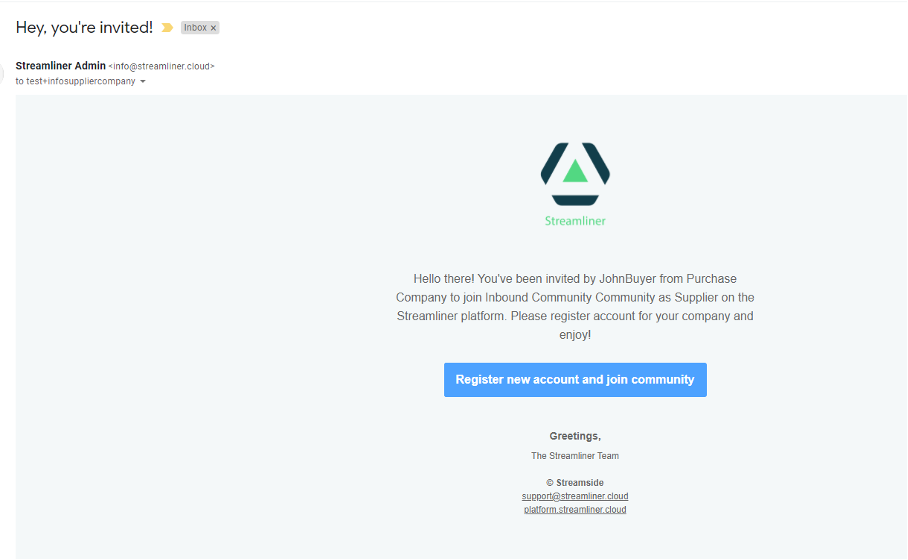Click the invitation message paragraph
This screenshot has height=560, width=908.
pos(575,307)
